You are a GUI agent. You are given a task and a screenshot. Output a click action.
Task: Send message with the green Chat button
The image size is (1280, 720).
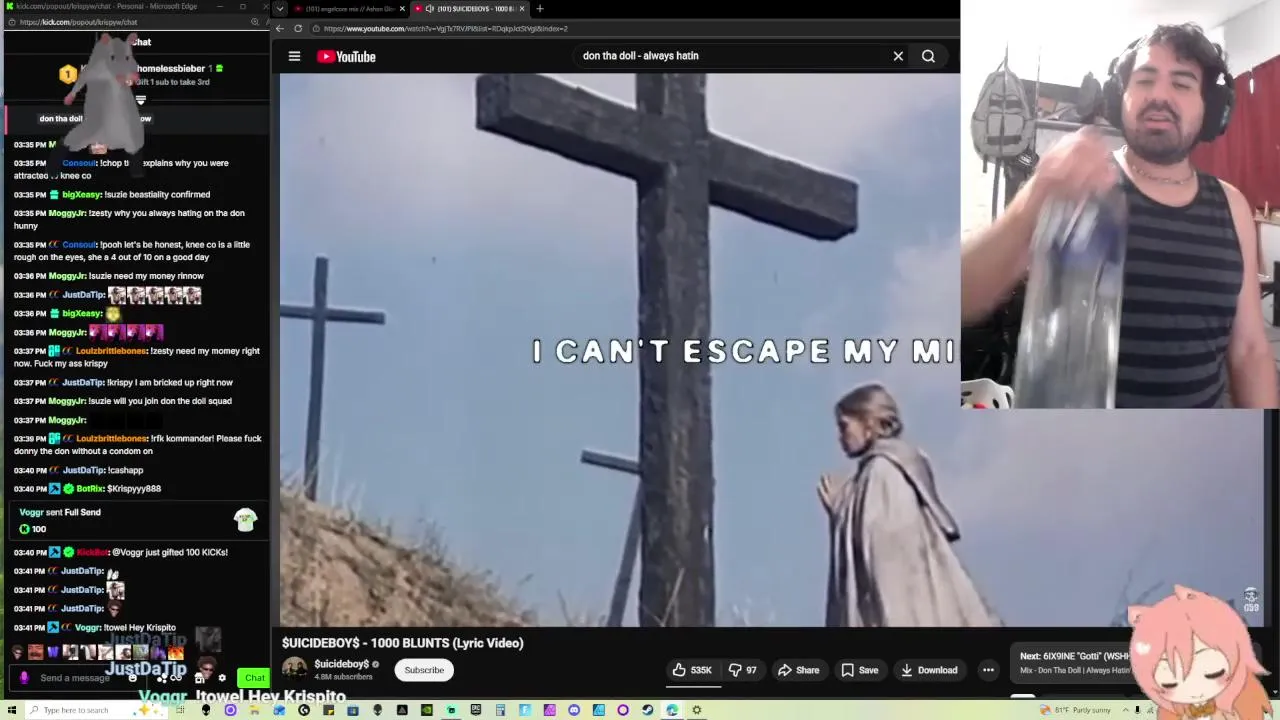click(255, 678)
